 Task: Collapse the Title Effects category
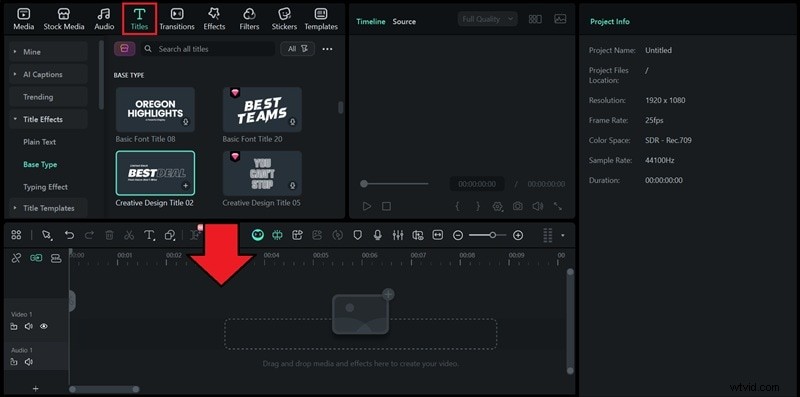coord(48,119)
